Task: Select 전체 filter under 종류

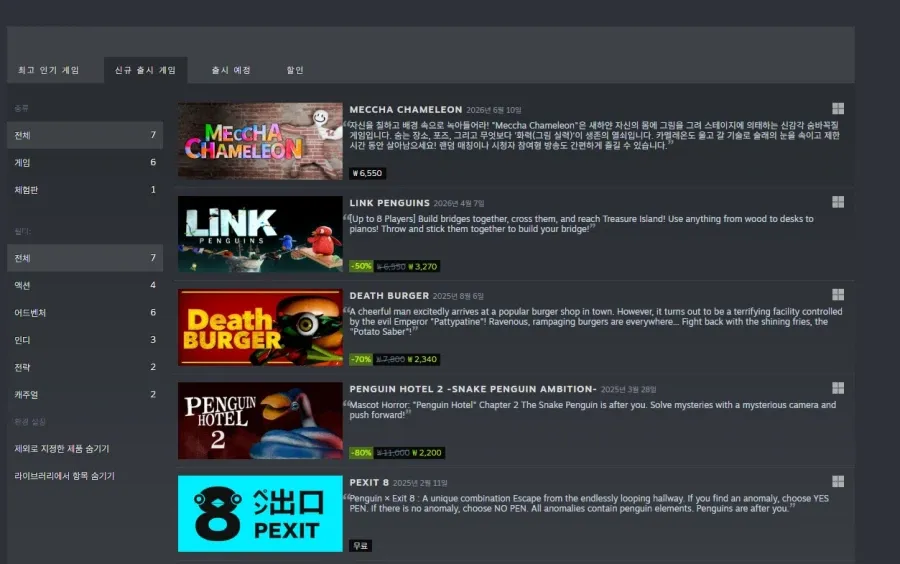Action: (85, 135)
